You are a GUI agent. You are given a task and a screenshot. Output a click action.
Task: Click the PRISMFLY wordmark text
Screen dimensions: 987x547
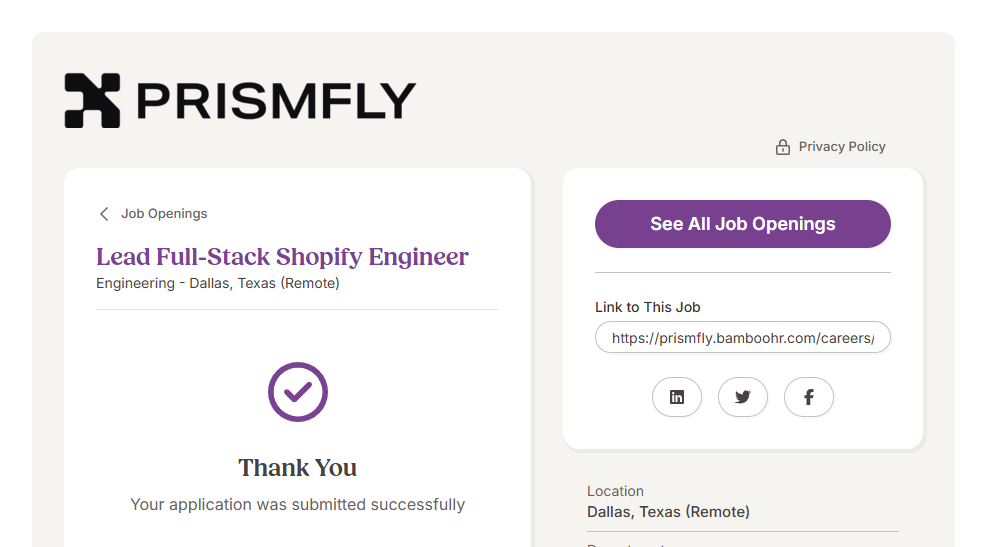(x=275, y=100)
